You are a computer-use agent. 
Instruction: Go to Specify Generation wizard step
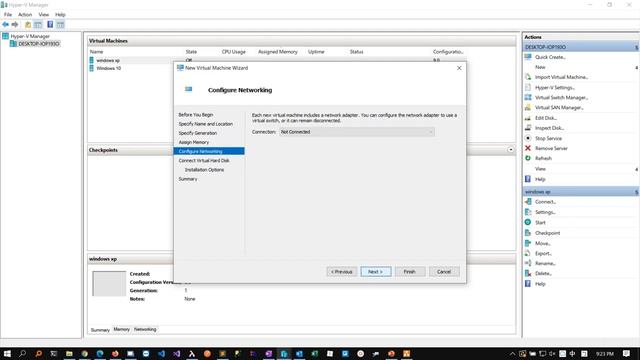point(198,133)
